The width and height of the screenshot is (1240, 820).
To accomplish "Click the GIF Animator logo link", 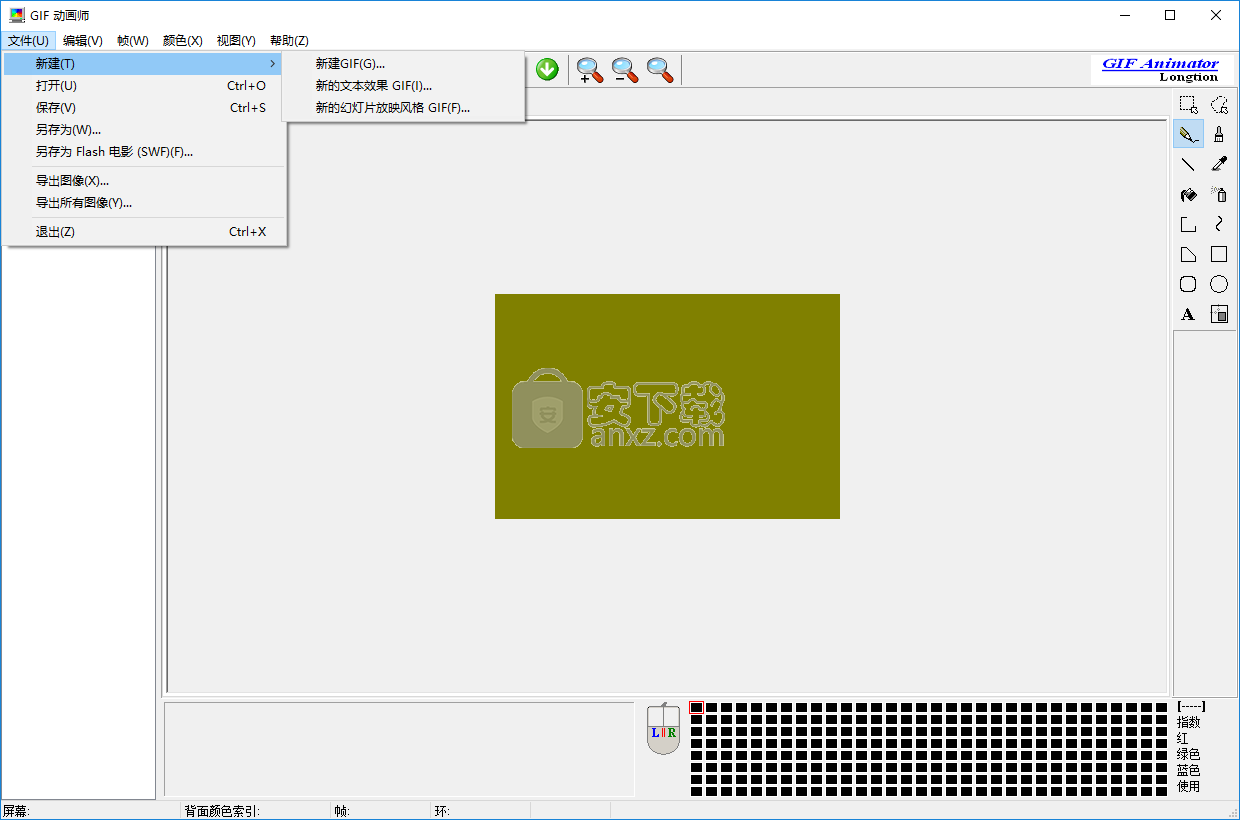I will (x=1160, y=64).
